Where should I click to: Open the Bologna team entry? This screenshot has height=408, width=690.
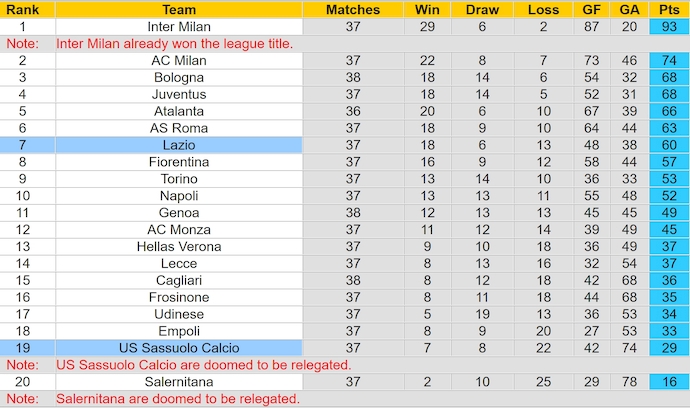[179, 78]
